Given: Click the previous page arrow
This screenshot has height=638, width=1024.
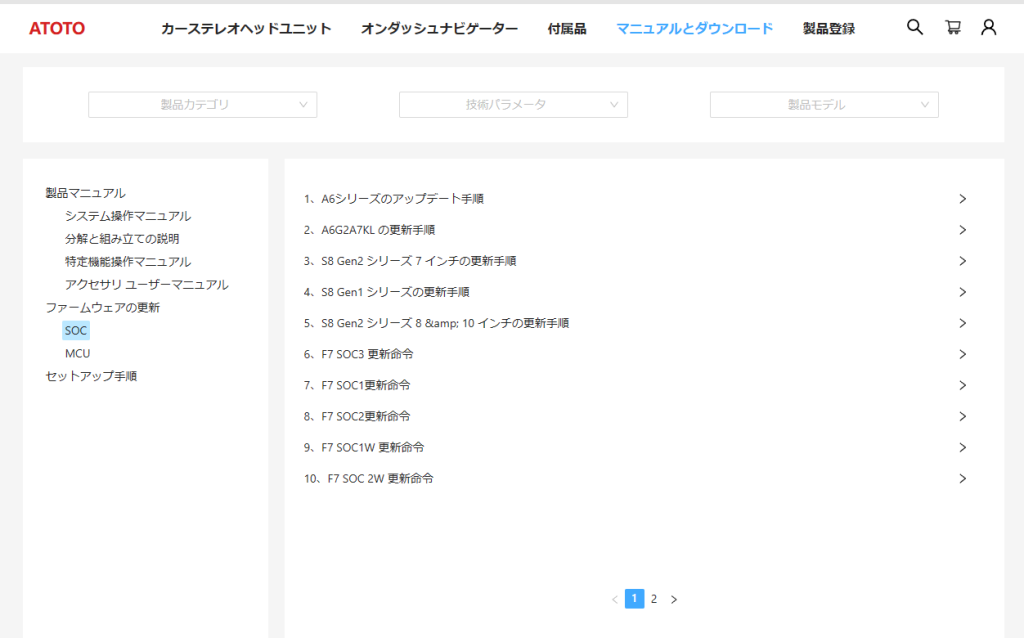Looking at the screenshot, I should coord(615,599).
